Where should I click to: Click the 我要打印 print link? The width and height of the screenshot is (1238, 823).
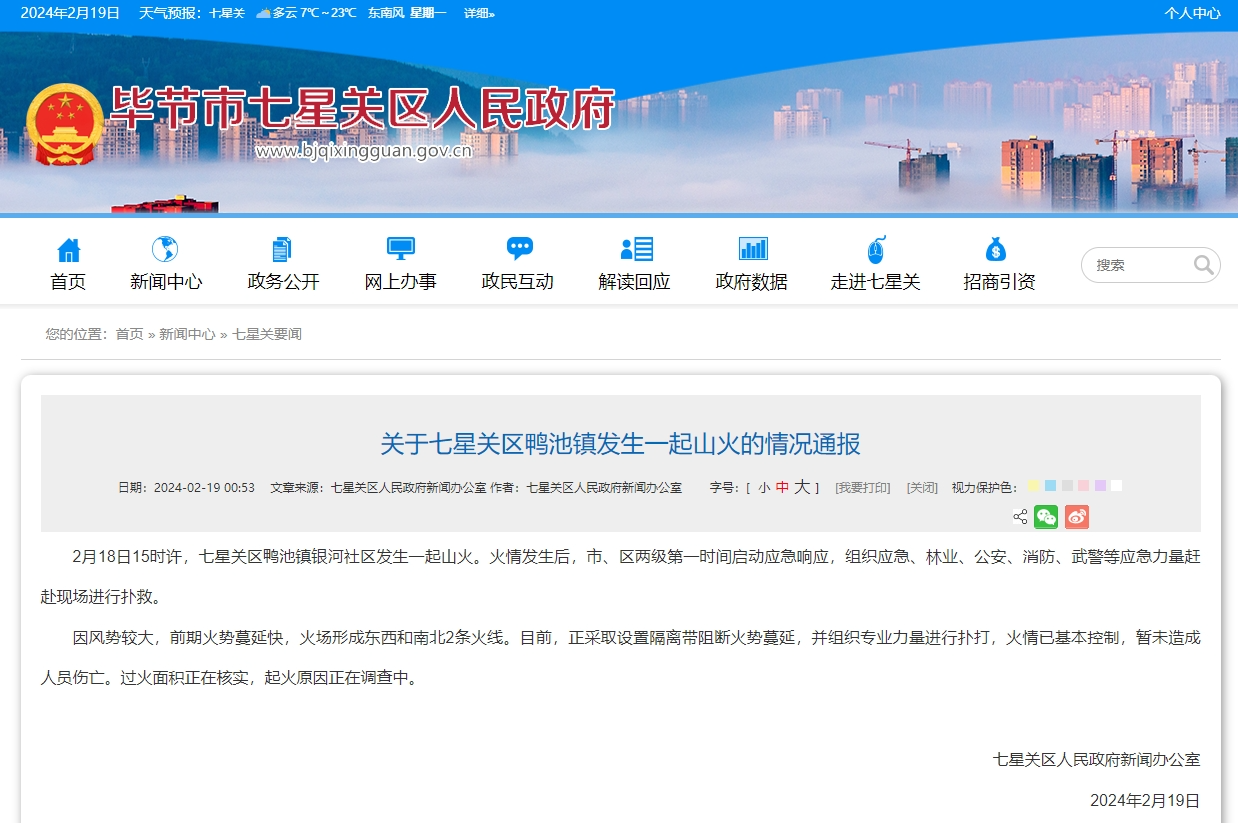[x=861, y=487]
